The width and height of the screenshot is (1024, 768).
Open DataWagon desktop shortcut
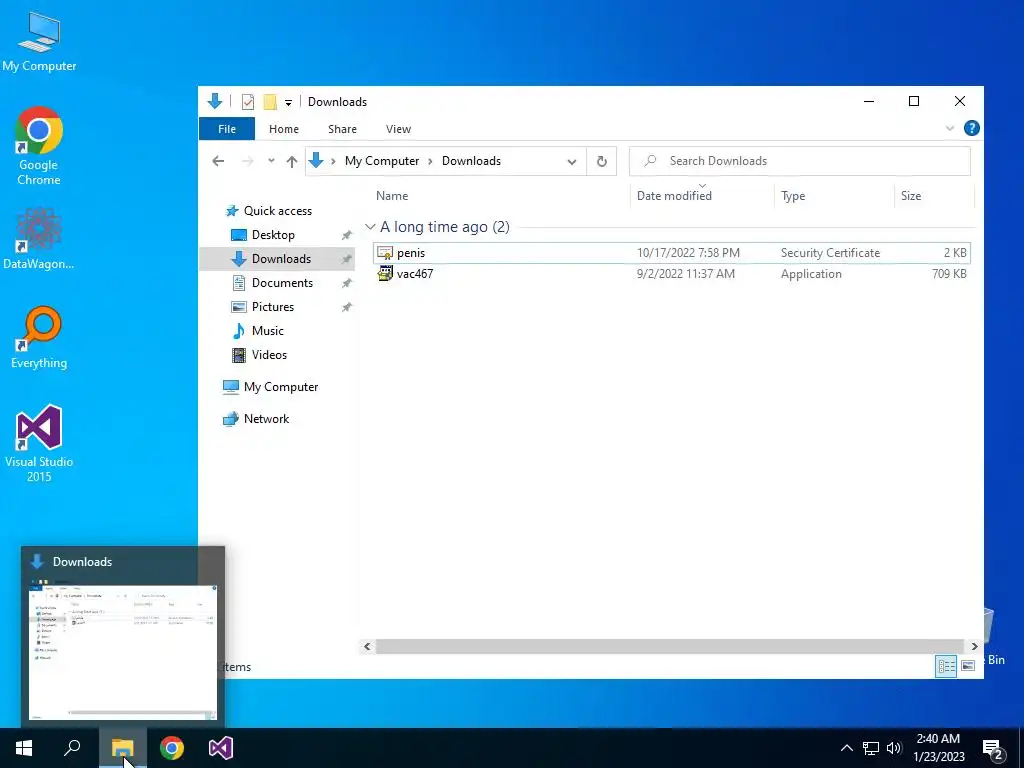coord(39,238)
